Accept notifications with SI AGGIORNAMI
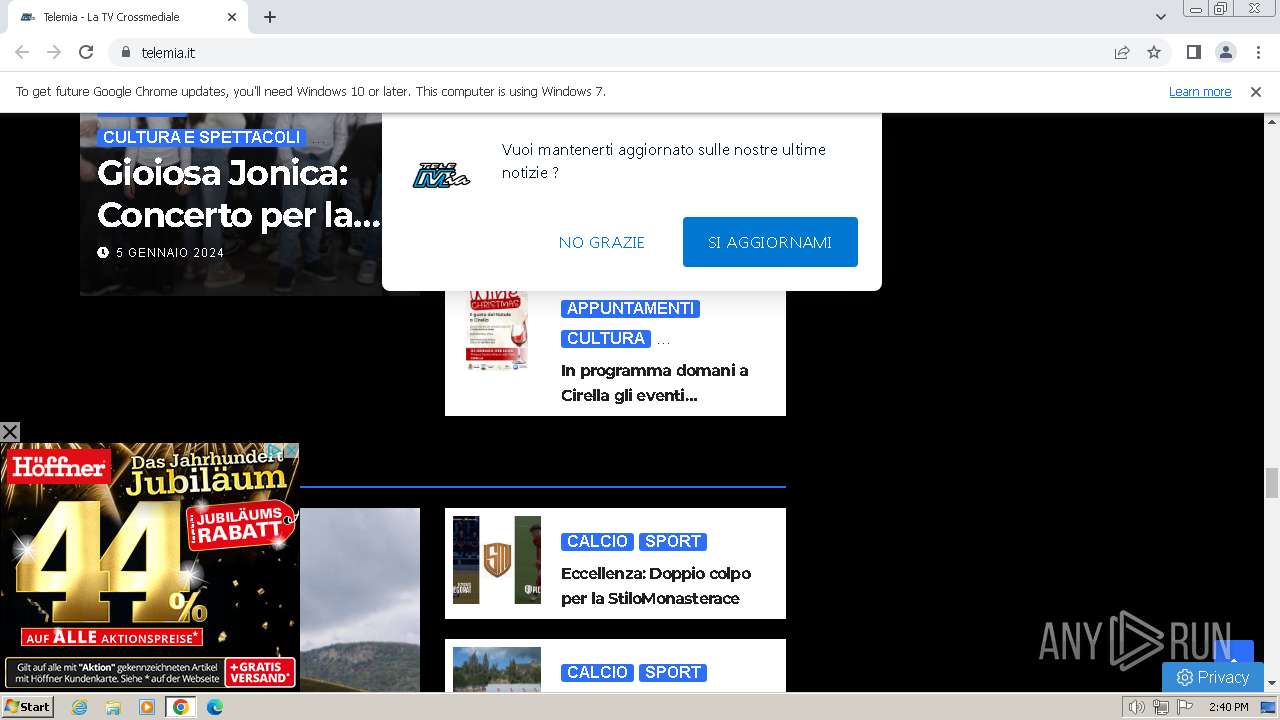1280x720 pixels. point(770,242)
